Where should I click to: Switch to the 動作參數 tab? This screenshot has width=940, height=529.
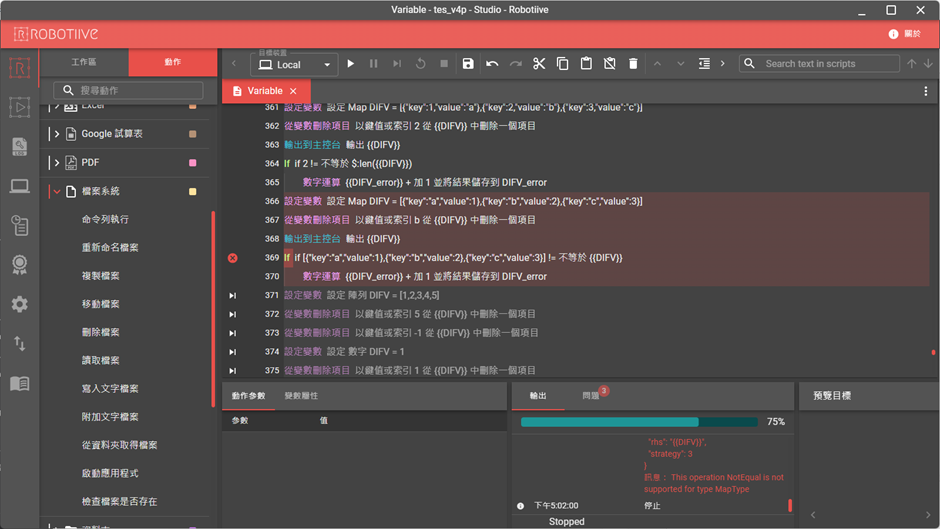tap(248, 396)
